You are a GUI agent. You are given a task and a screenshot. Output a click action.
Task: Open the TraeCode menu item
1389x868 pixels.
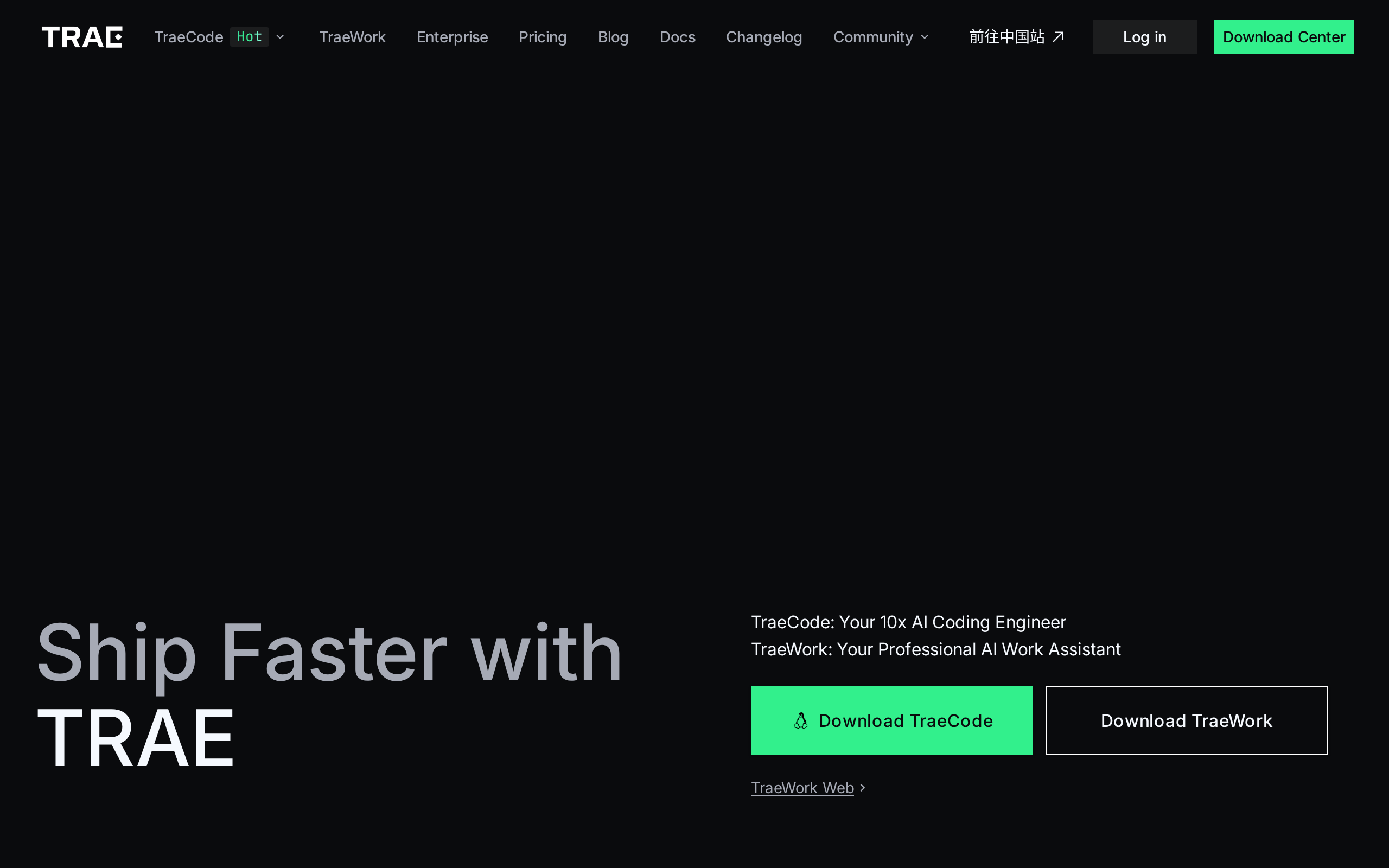pyautogui.click(x=188, y=37)
